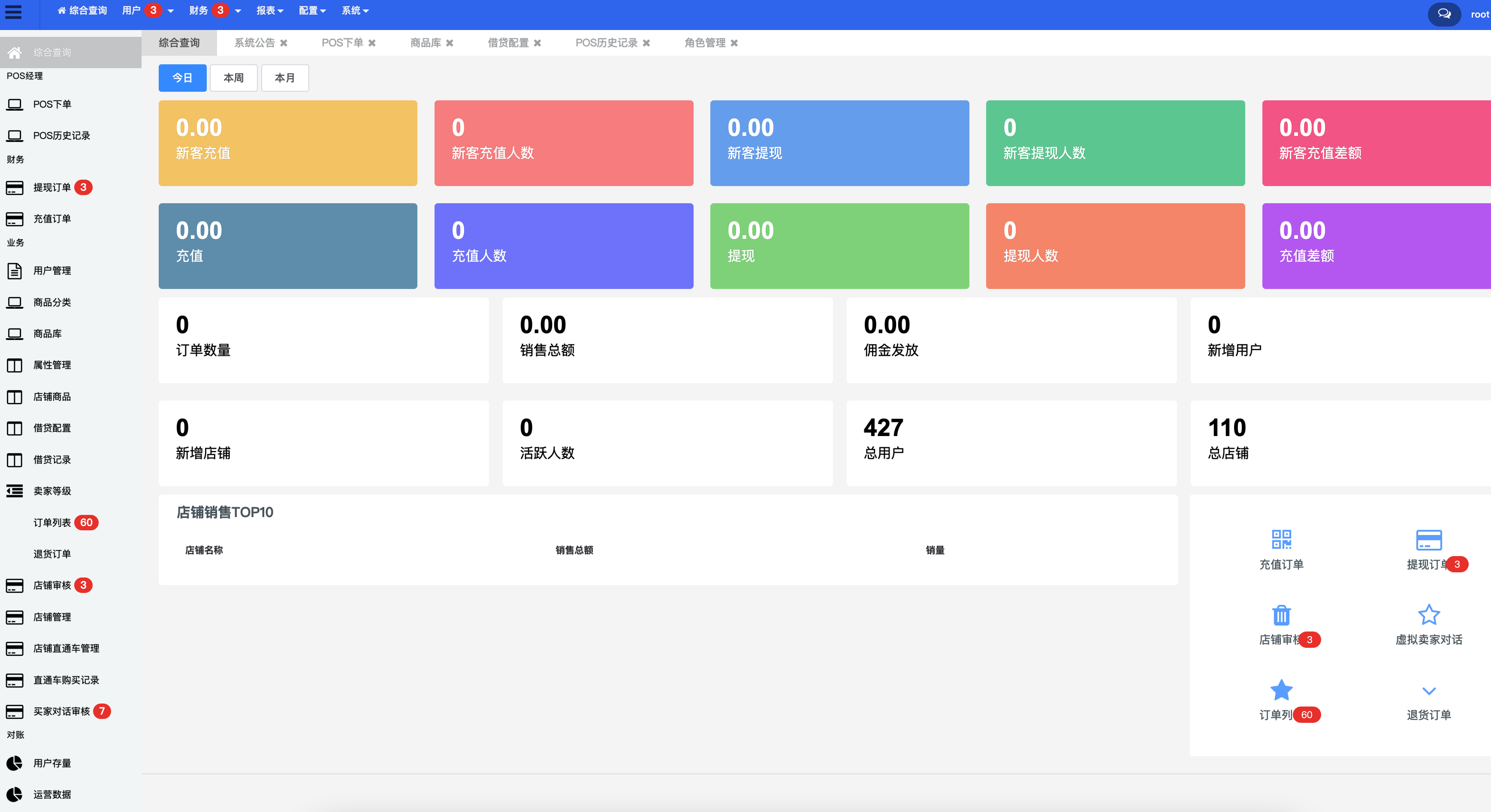Click the yellow 新客充值 stat card
Image resolution: width=1491 pixels, height=812 pixels.
click(288, 143)
